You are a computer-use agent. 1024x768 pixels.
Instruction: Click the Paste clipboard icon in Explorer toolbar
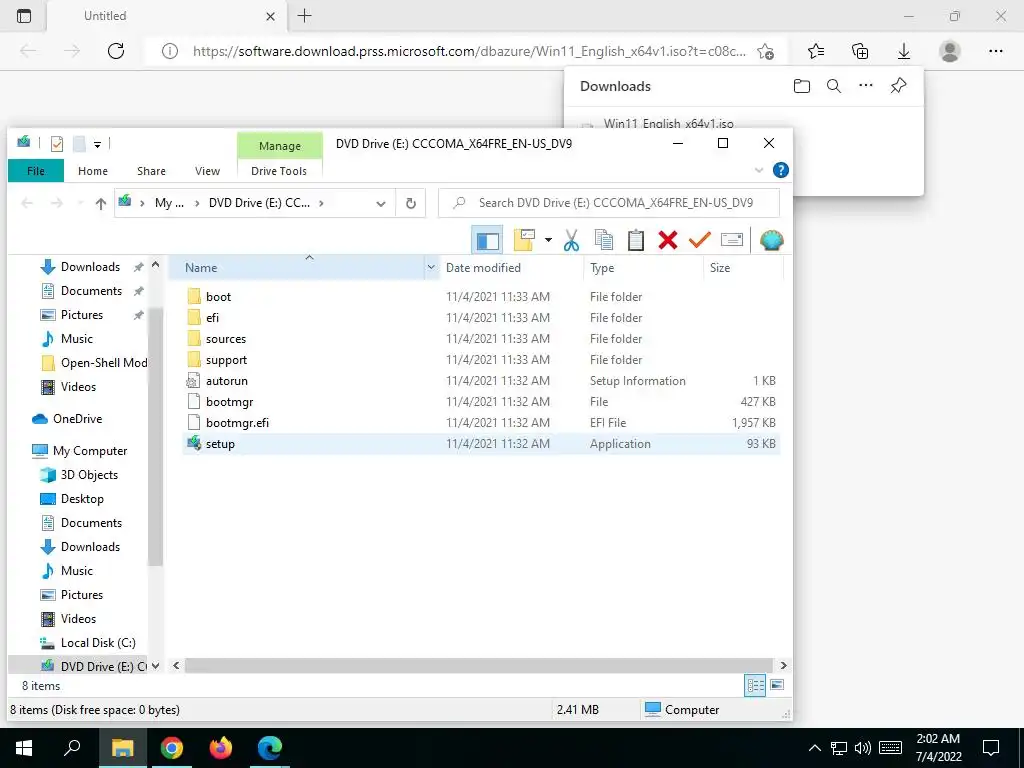[x=635, y=240]
